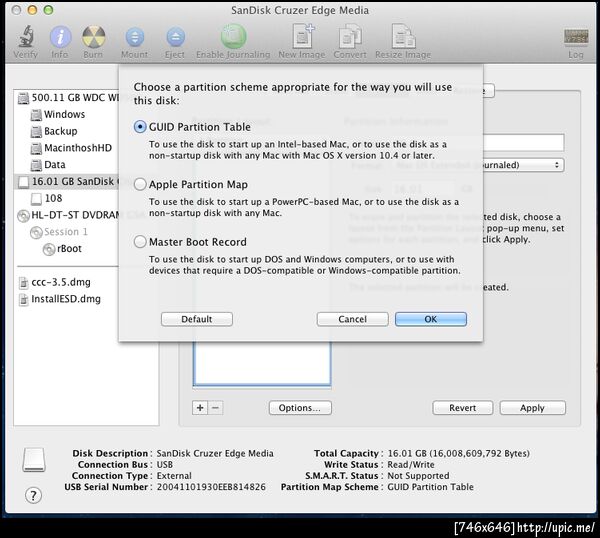
Task: Select the Backup volume label
Action: coord(60,131)
